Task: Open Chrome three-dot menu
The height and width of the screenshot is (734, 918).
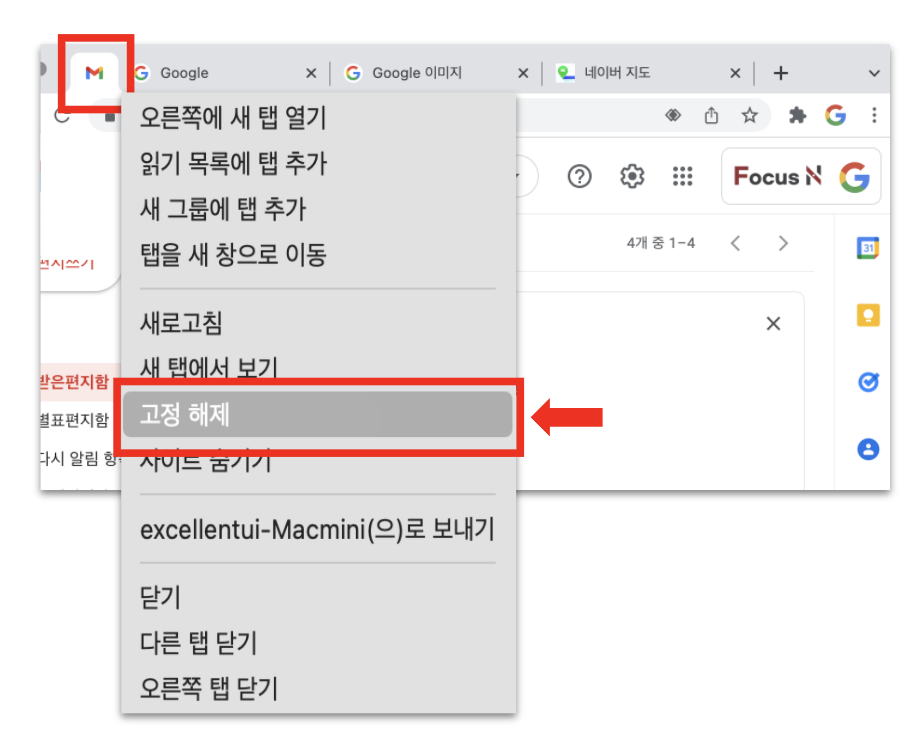Action: coord(874,115)
